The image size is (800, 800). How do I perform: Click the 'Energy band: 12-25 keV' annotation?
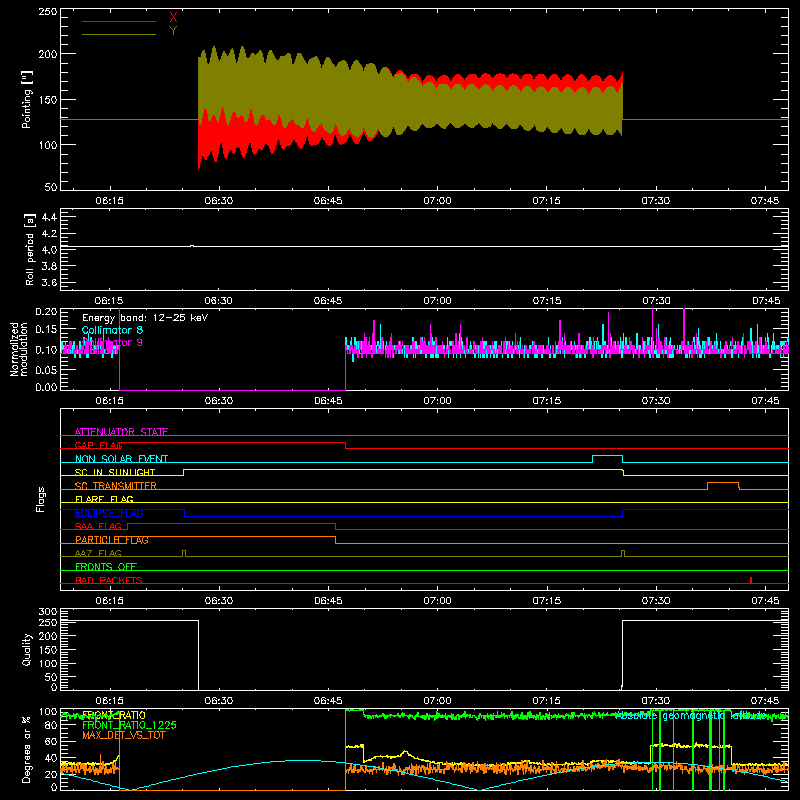(x=145, y=318)
